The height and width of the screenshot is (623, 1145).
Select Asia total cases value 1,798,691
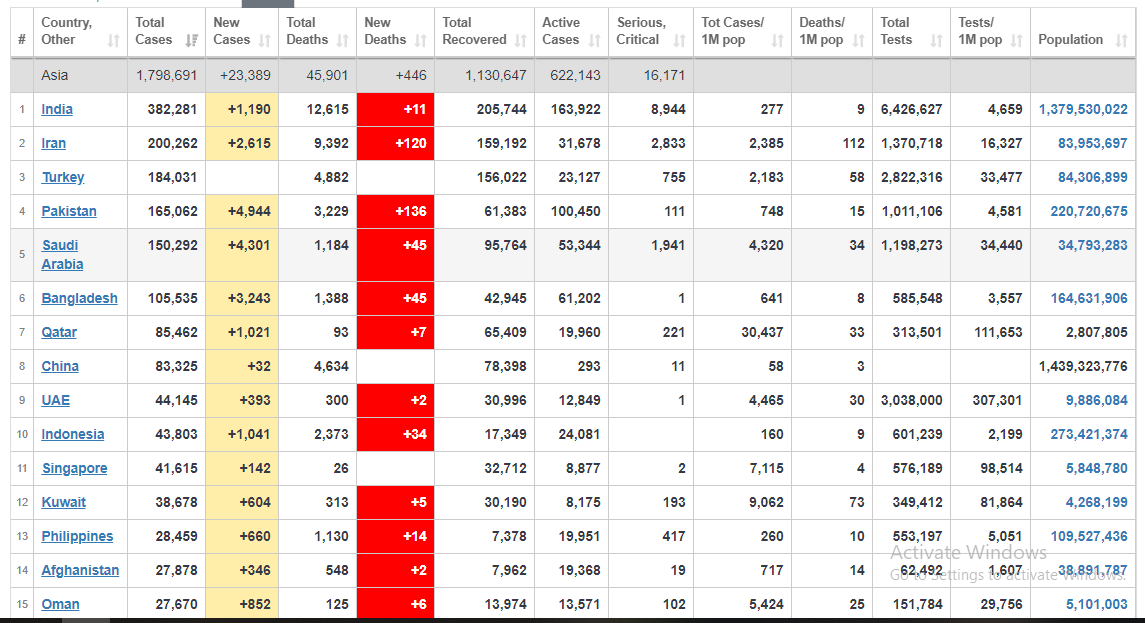click(x=166, y=75)
